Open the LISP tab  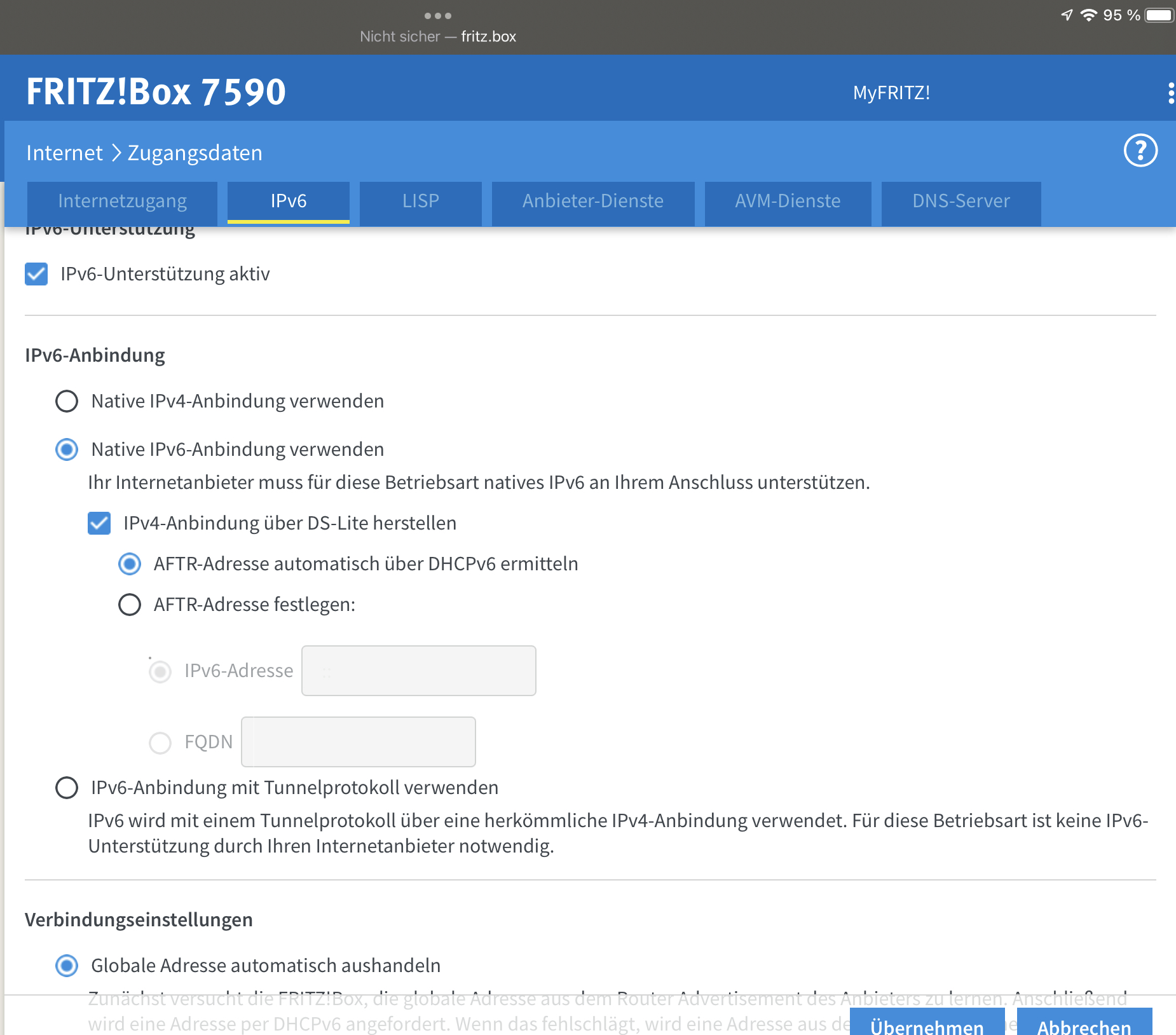(x=421, y=203)
